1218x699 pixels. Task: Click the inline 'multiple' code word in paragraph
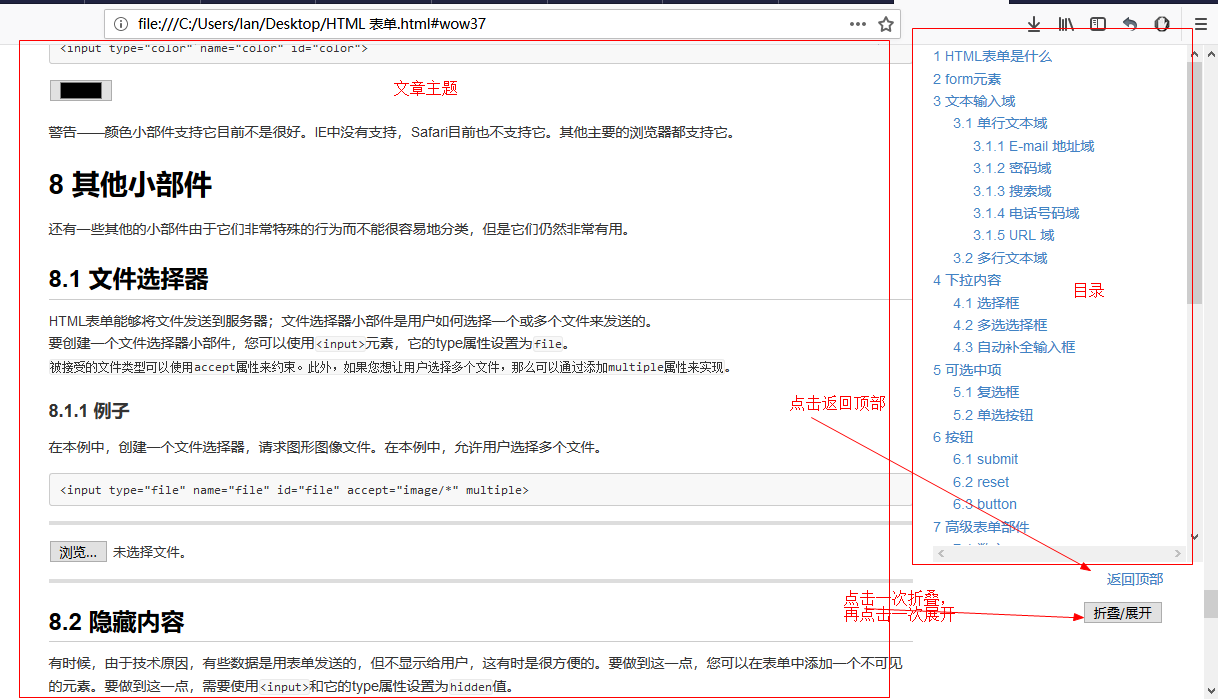(x=636, y=367)
